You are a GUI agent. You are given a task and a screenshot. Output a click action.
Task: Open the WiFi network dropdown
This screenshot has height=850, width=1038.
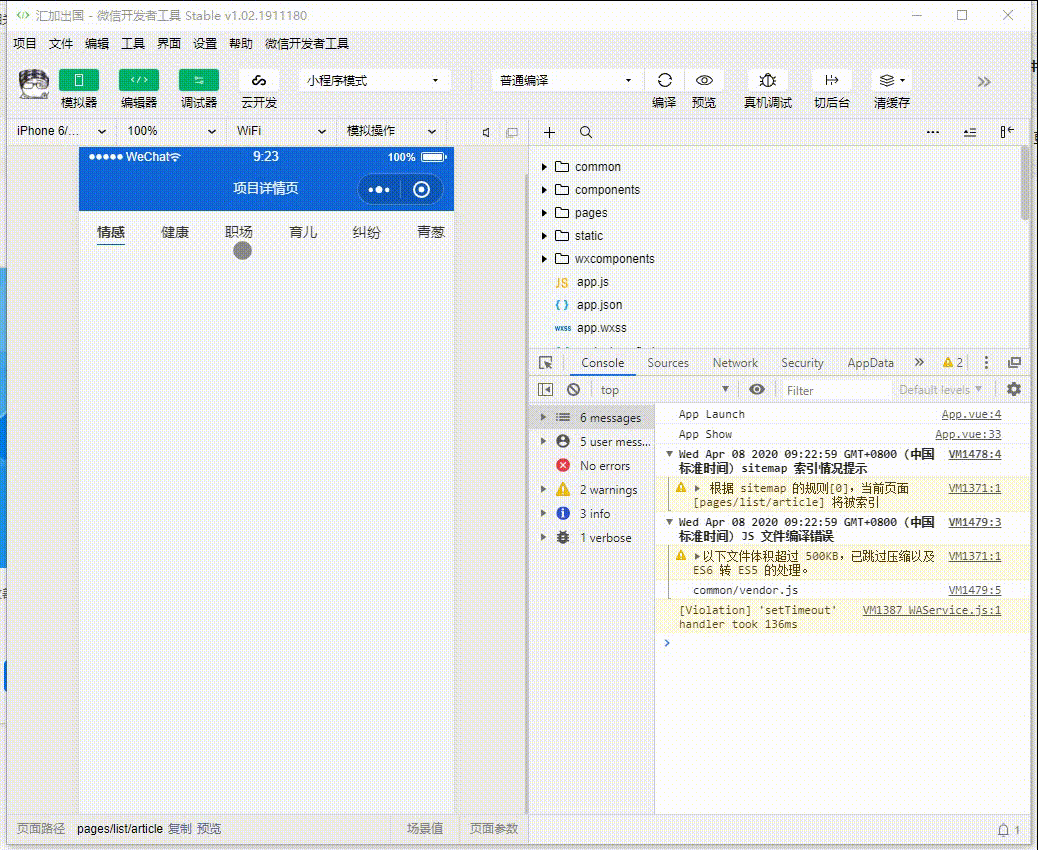[280, 131]
